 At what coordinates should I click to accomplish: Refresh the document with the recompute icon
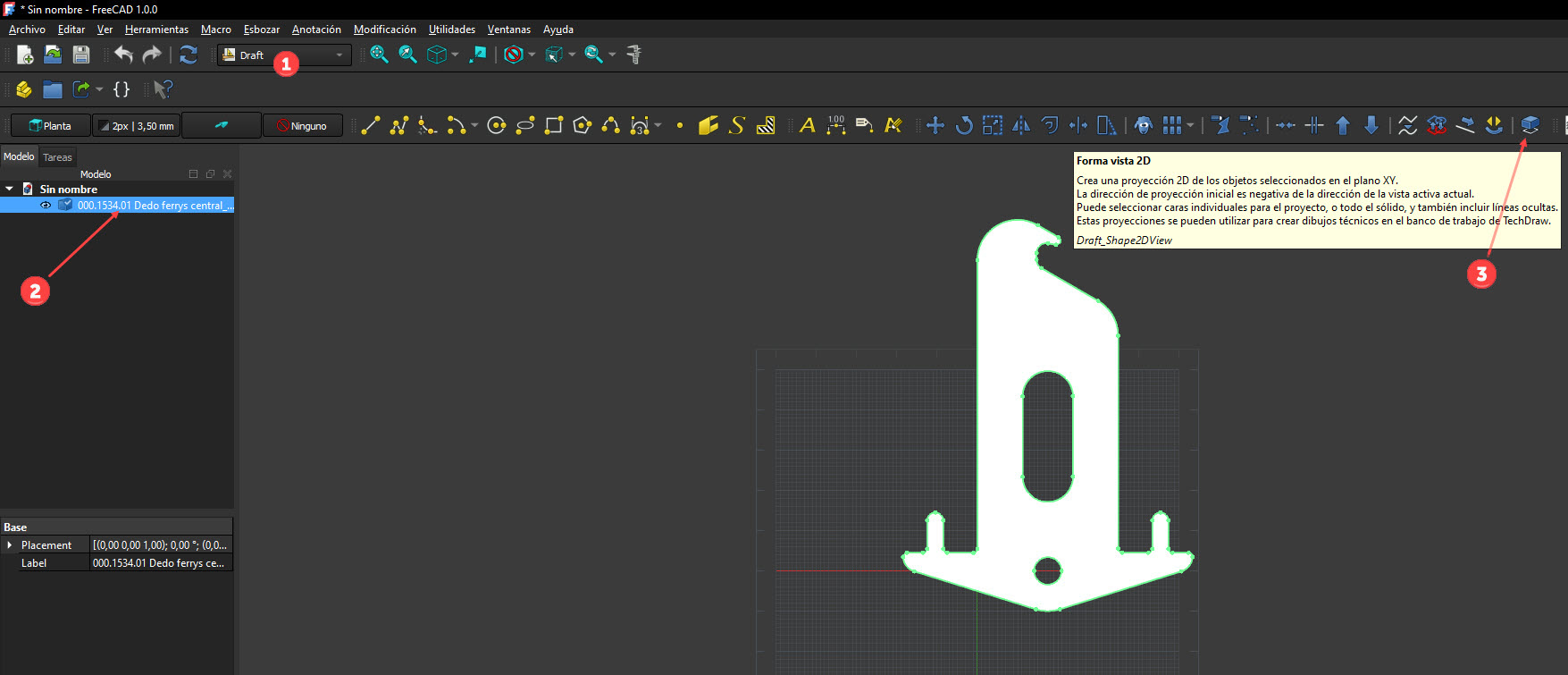pyautogui.click(x=188, y=55)
